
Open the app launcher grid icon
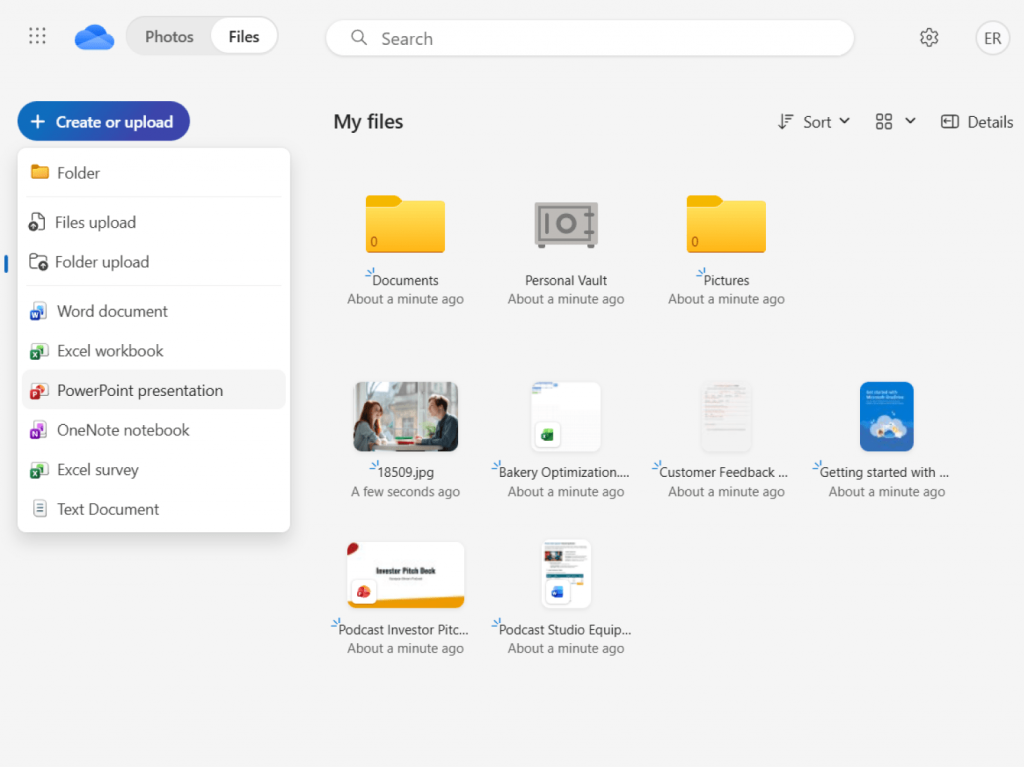click(37, 37)
